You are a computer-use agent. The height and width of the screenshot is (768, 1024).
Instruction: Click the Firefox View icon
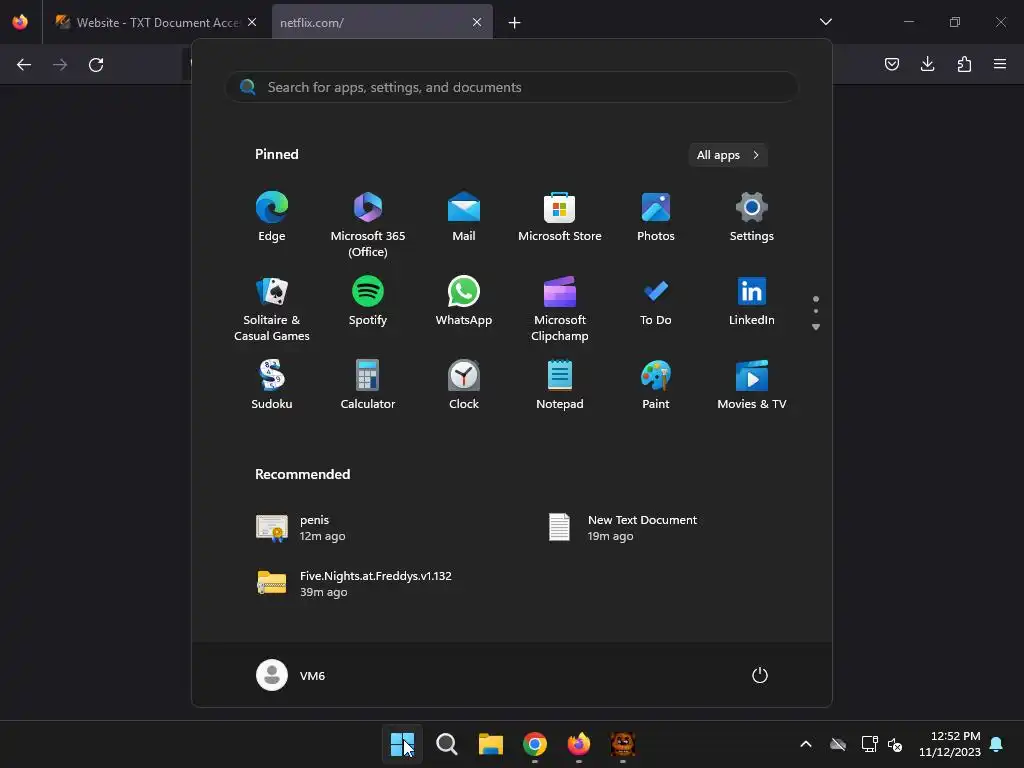pos(20,22)
